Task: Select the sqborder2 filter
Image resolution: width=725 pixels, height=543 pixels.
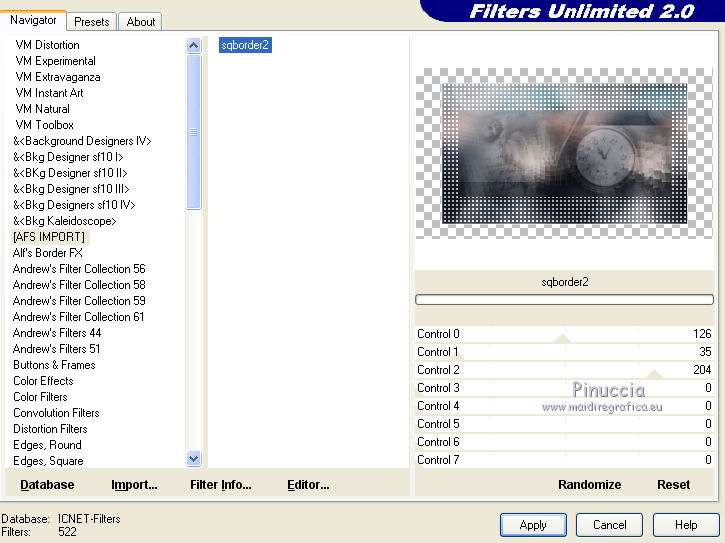Action: coord(245,45)
